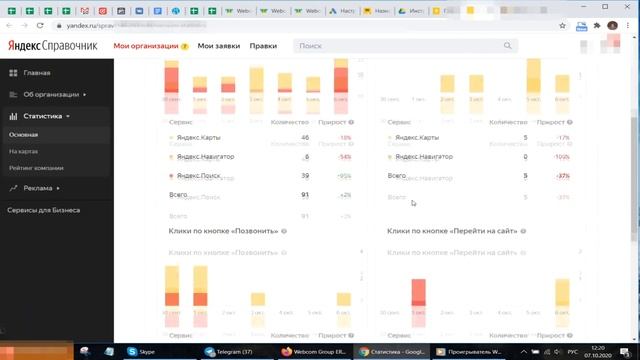Screen dimensions: 640x360
Task: Click the Реклама trend-line icon
Action: 13,188
